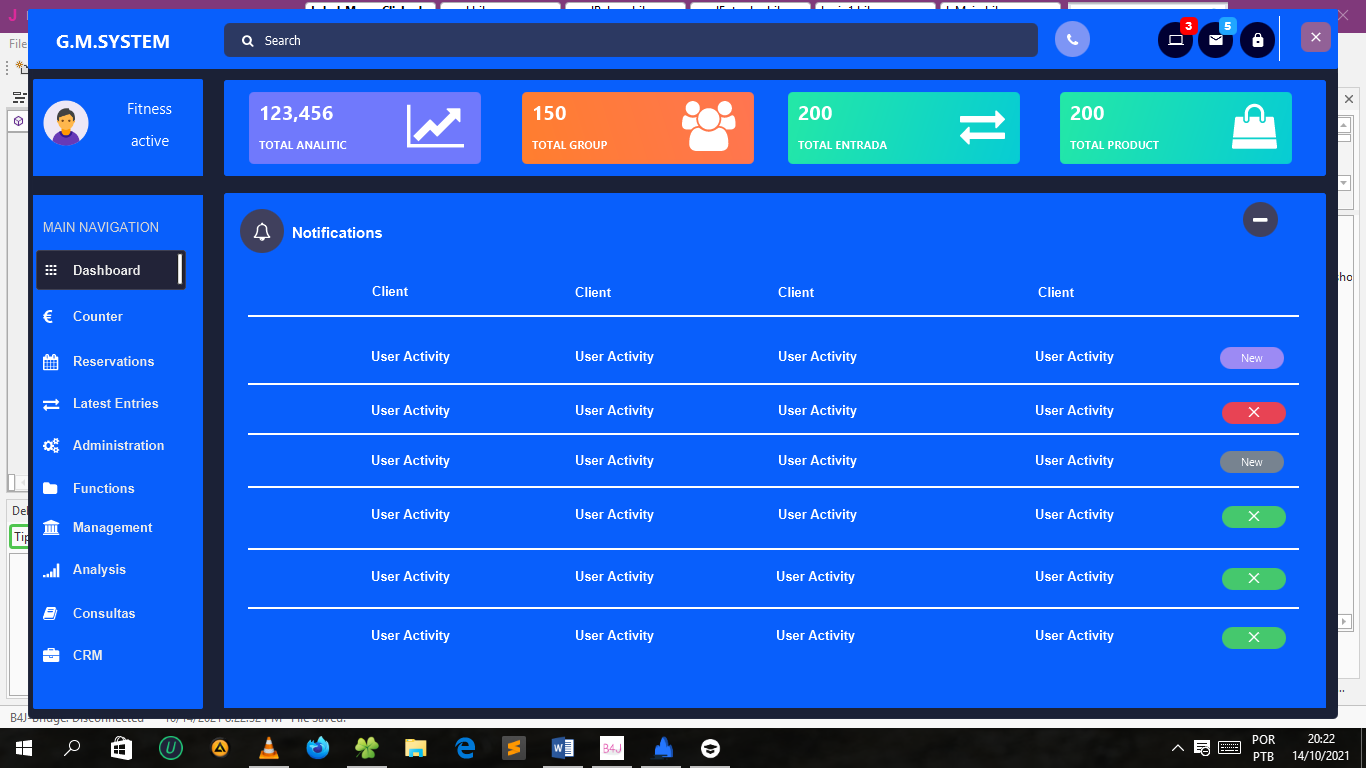This screenshot has height=768, width=1366.
Task: Click the Fitness profile name text
Action: [150, 109]
